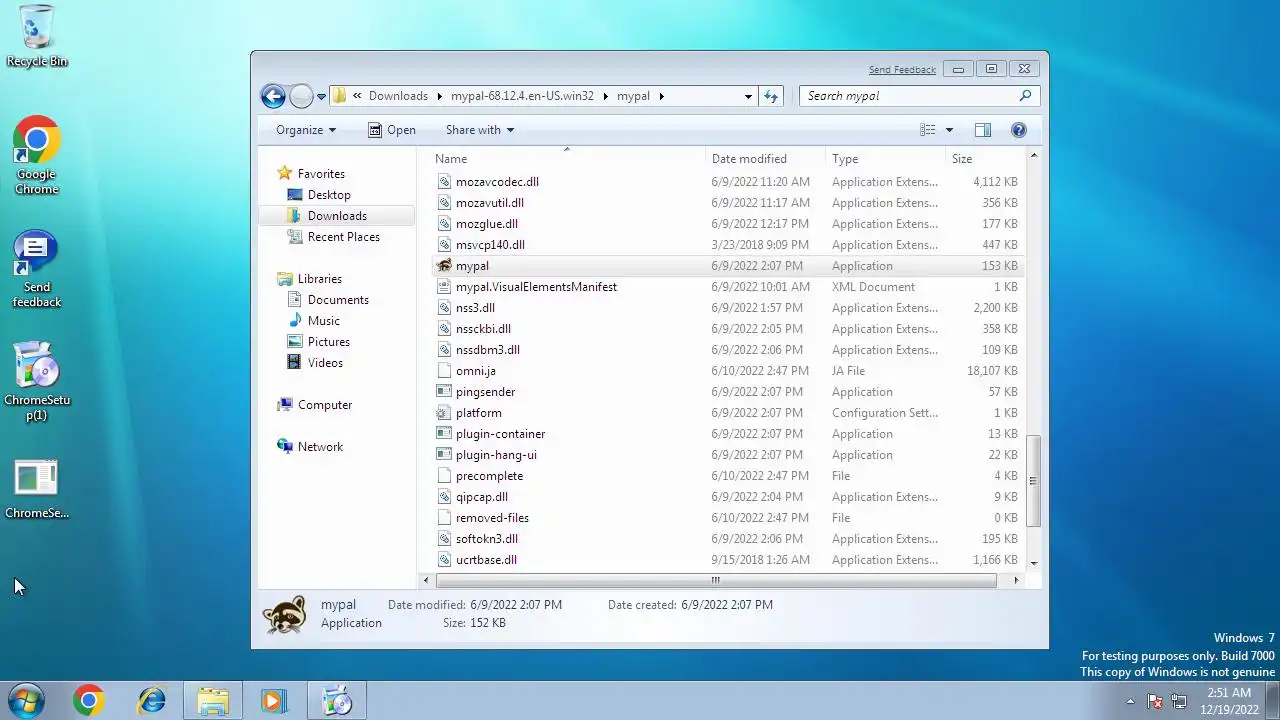This screenshot has height=720, width=1280.
Task: Select the mozavcodec.dll file icon
Action: tap(445, 182)
